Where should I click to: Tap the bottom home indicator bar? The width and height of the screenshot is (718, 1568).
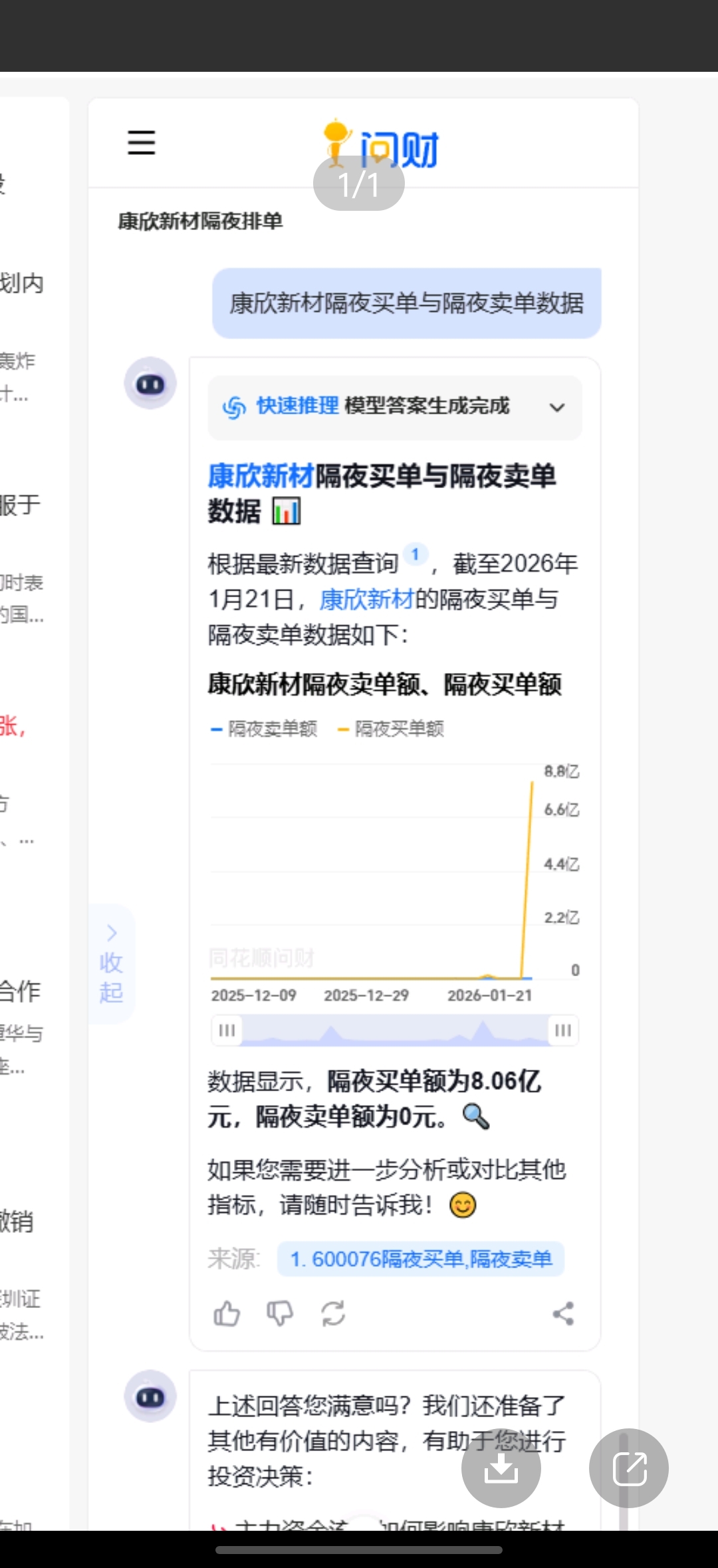[x=359, y=1550]
